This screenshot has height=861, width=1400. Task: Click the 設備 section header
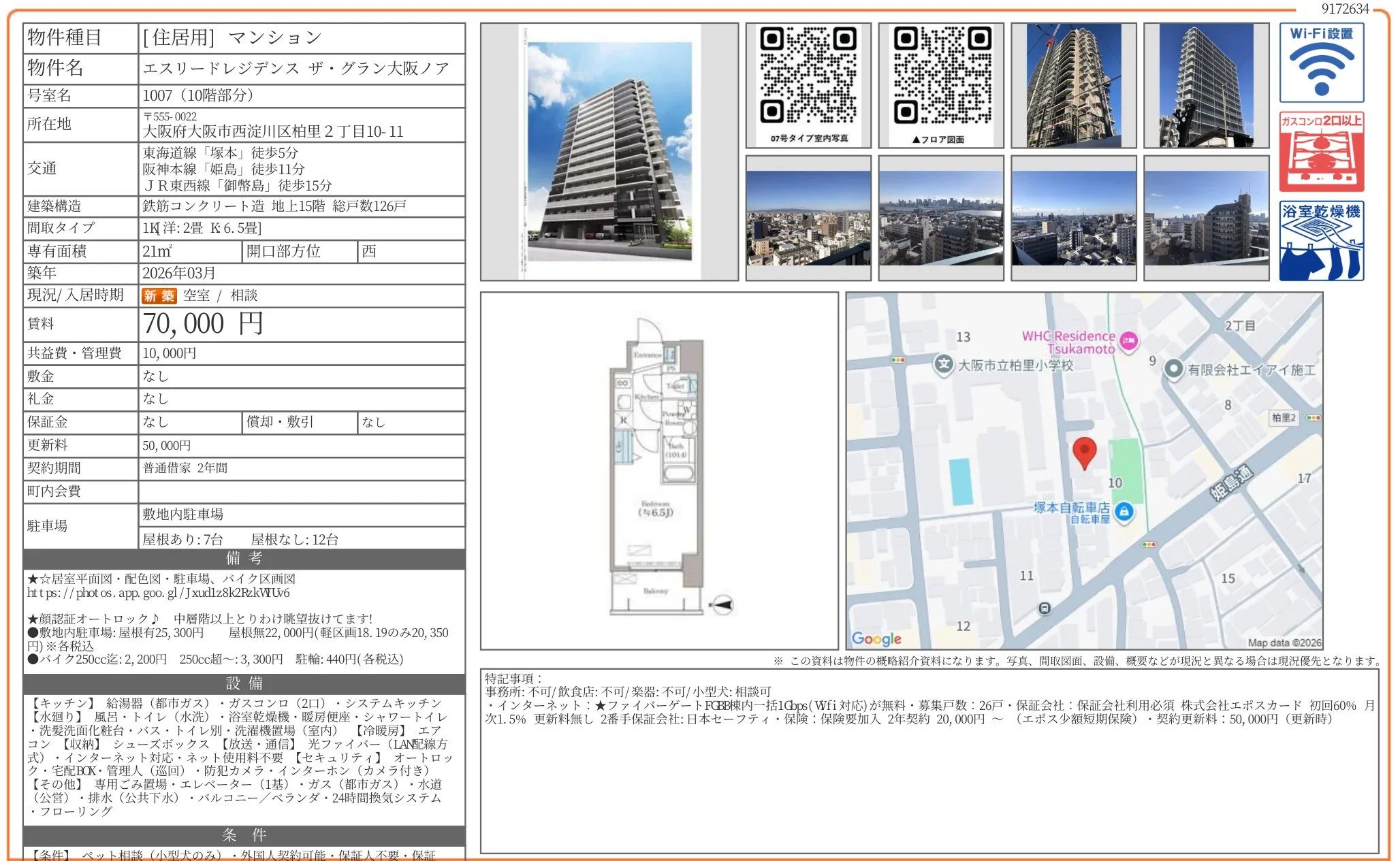click(x=244, y=683)
